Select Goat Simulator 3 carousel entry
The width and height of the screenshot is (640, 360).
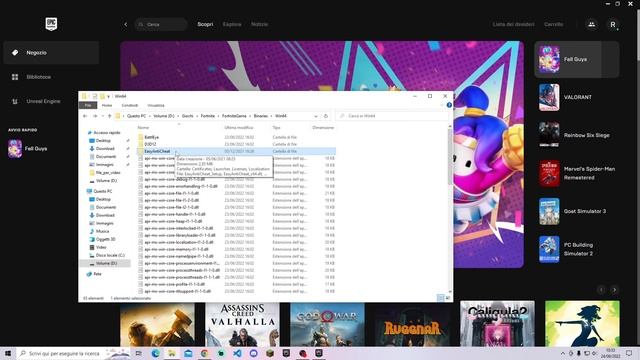coord(577,211)
